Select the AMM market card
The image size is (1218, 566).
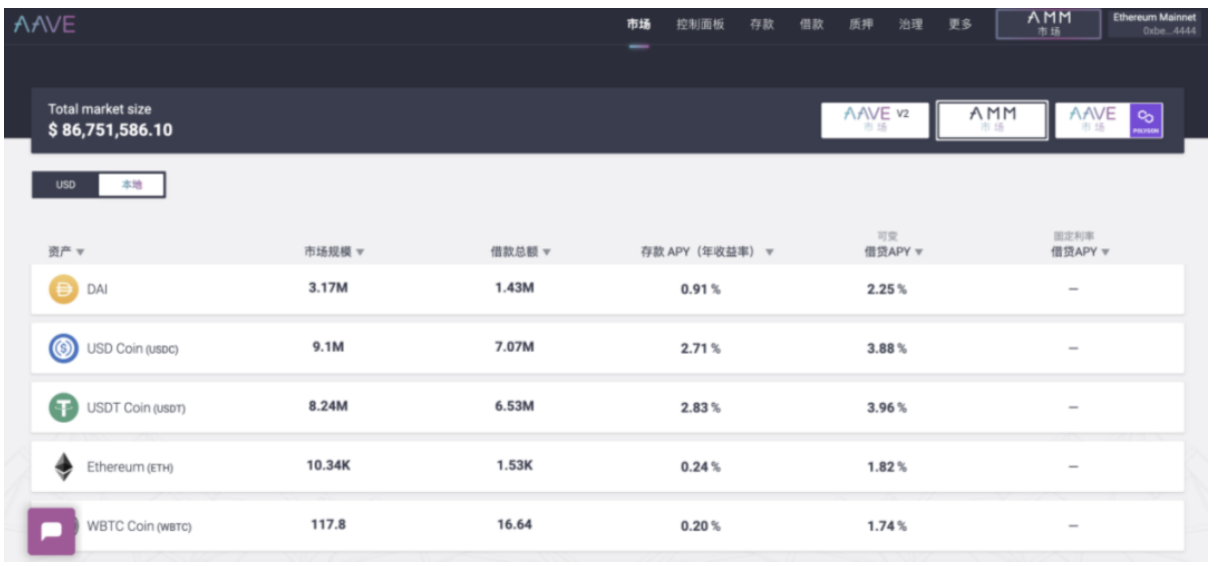992,121
